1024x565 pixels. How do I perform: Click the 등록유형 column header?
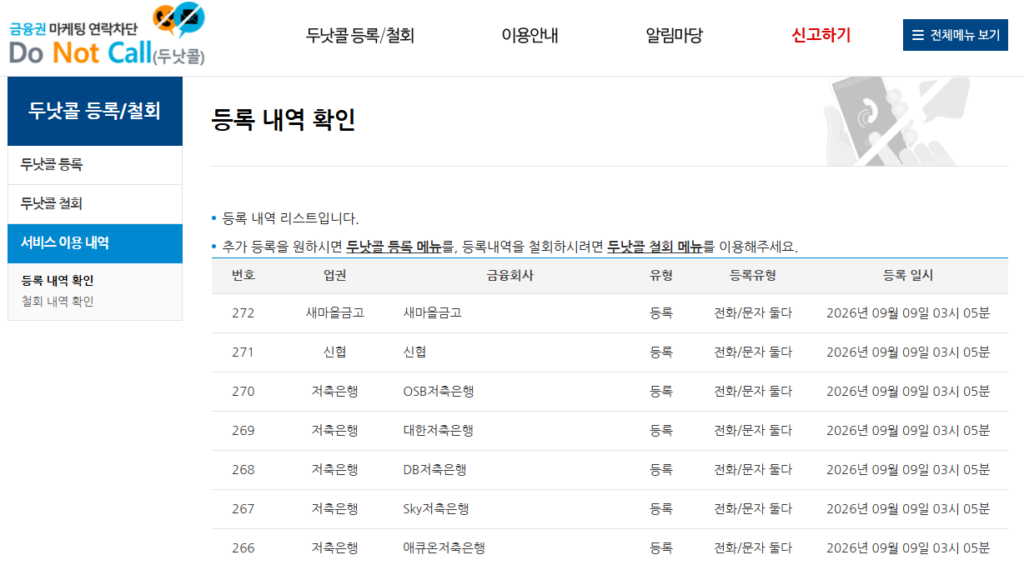[x=752, y=276]
